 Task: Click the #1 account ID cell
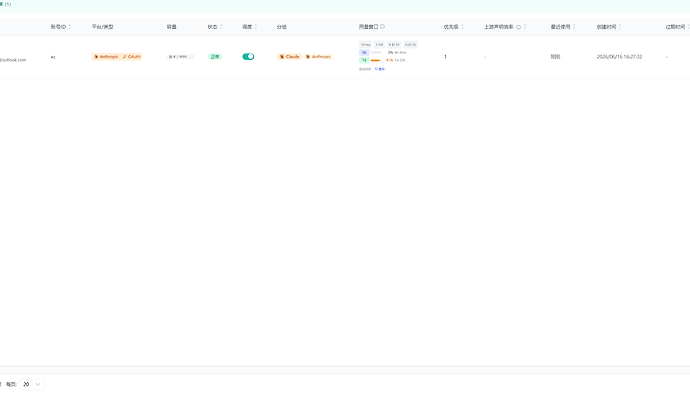[53, 57]
